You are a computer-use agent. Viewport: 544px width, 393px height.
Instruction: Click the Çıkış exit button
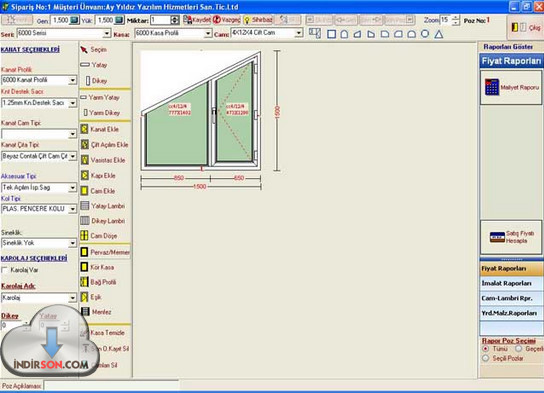pyautogui.click(x=527, y=27)
